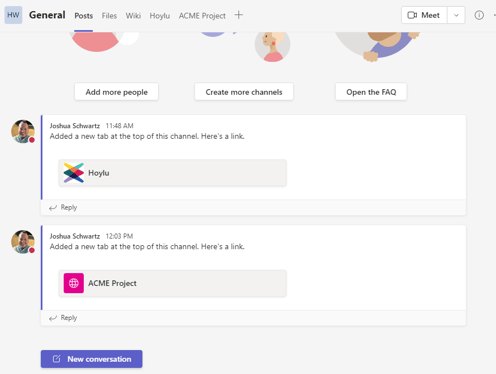This screenshot has height=374, width=496.
Task: Click the Hoylu app logo icon
Action: click(74, 173)
